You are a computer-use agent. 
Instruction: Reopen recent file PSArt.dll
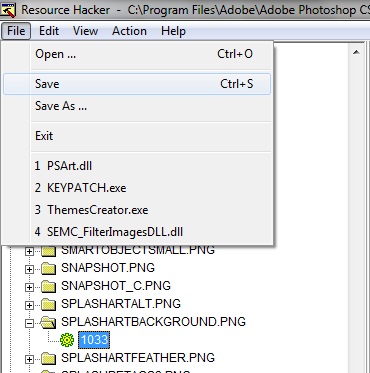tap(137, 166)
